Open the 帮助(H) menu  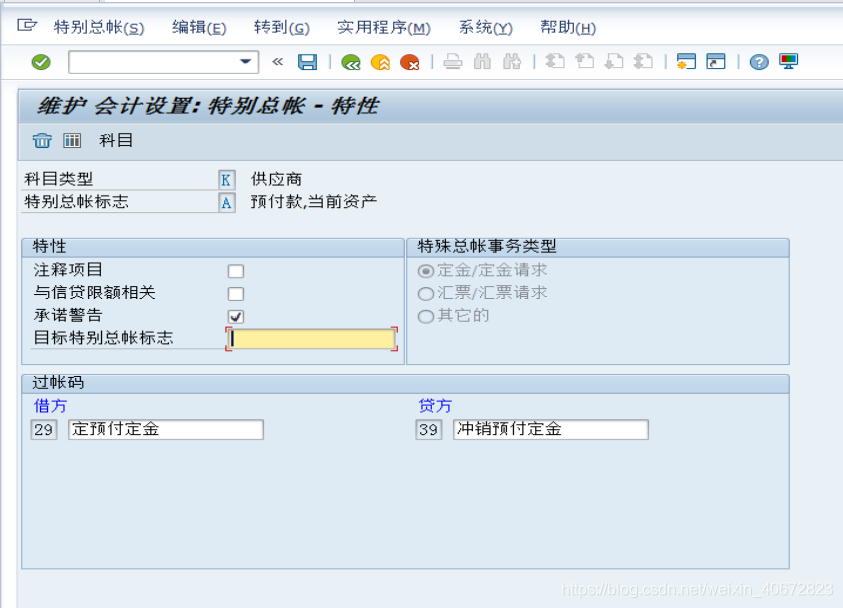pyautogui.click(x=568, y=27)
